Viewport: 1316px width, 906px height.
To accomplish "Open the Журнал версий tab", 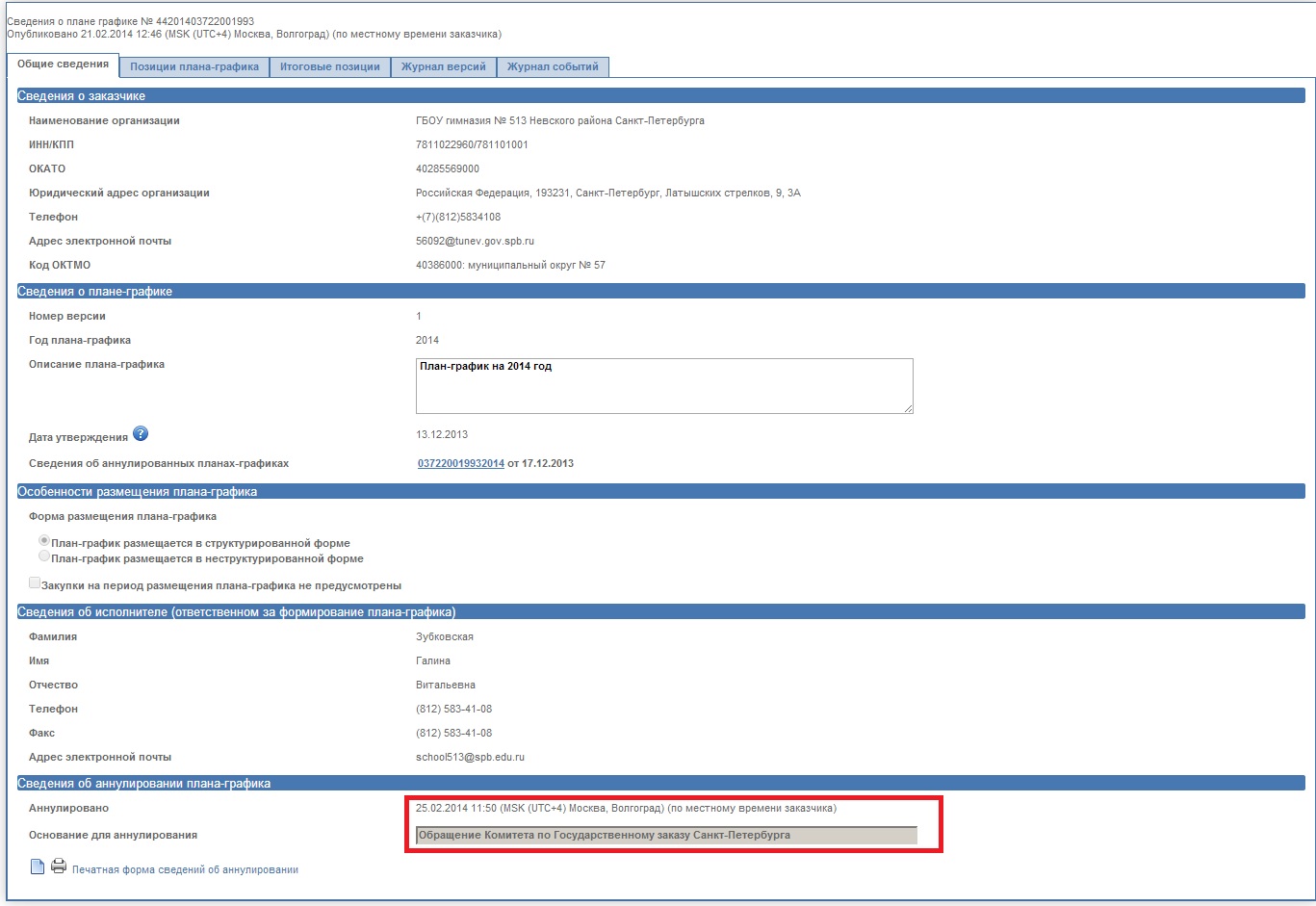I will click(x=444, y=67).
